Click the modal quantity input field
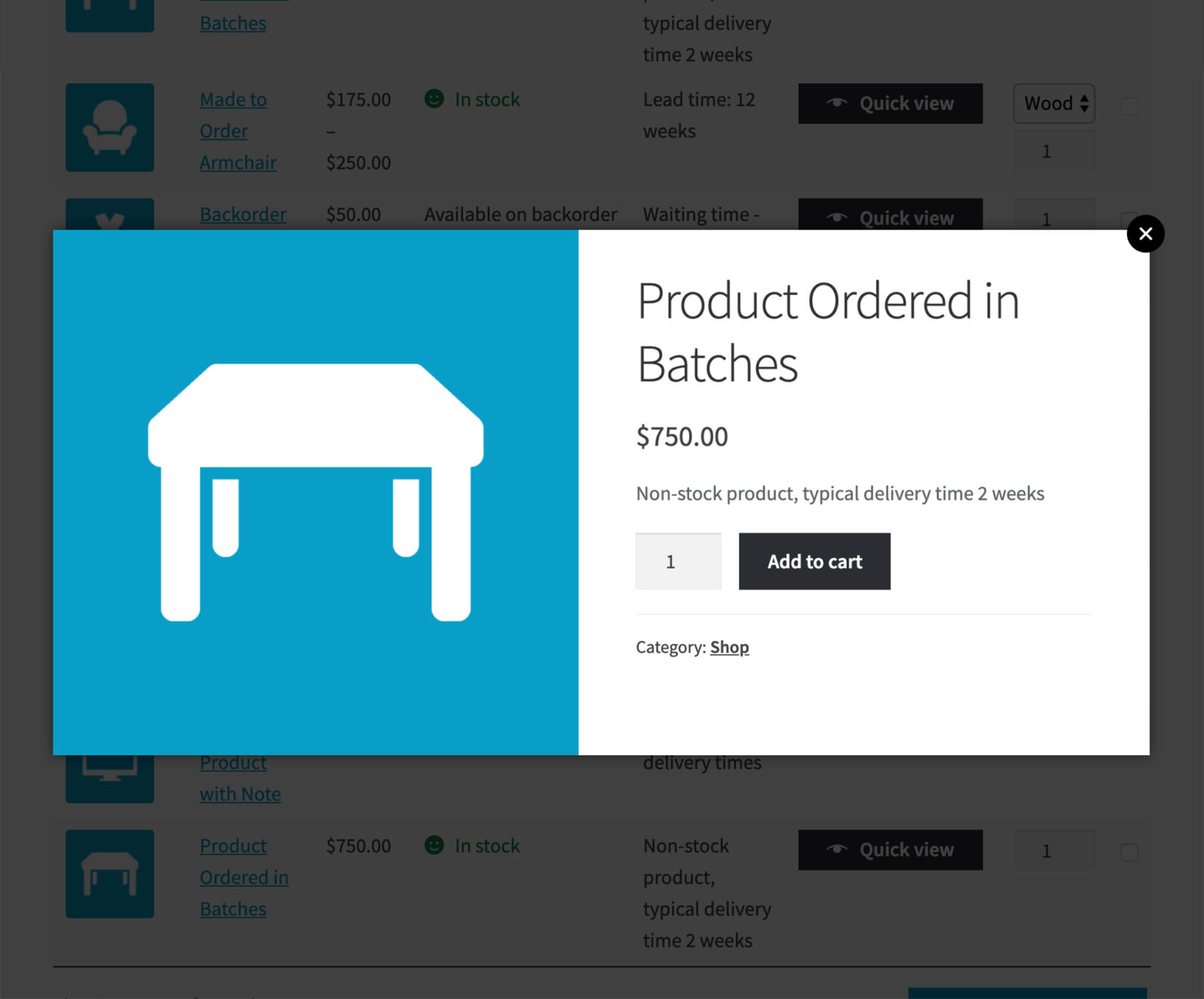Screen dimensions: 1204x999 [x=678, y=562]
